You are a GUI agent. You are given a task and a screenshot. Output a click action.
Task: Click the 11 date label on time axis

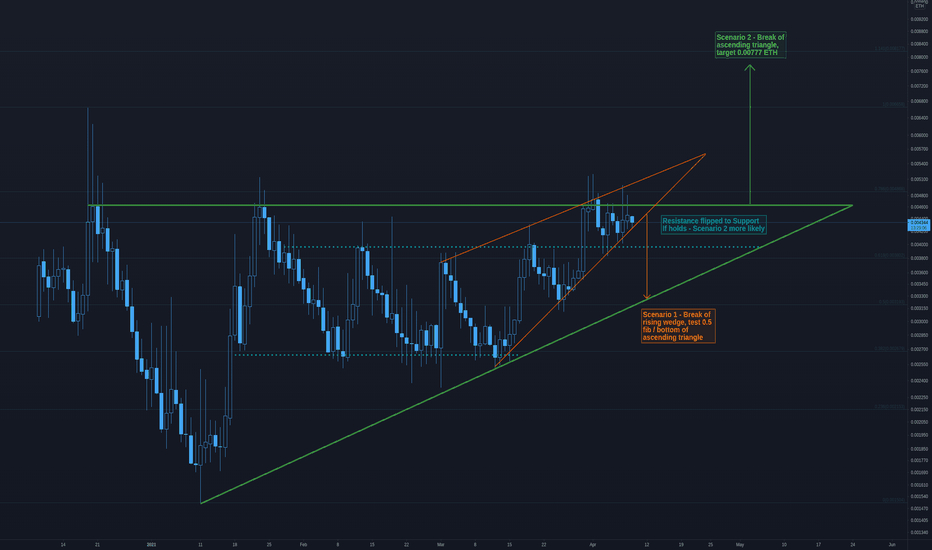click(x=200, y=545)
